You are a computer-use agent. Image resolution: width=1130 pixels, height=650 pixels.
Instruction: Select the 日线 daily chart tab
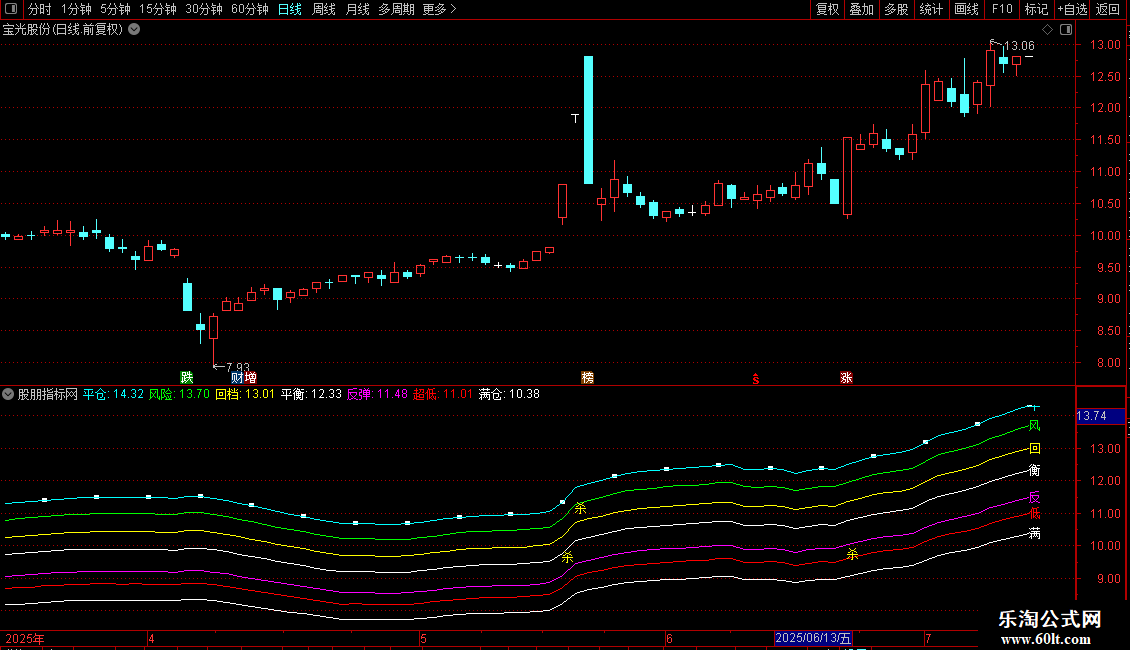click(x=290, y=9)
